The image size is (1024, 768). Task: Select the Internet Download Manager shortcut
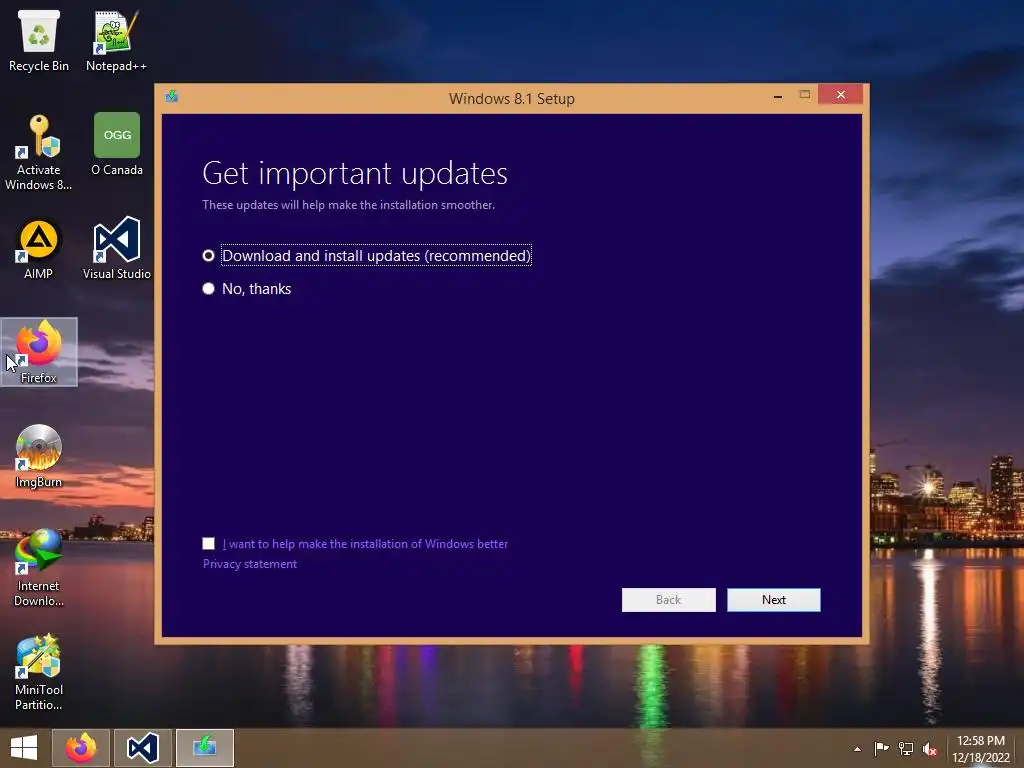(39, 568)
